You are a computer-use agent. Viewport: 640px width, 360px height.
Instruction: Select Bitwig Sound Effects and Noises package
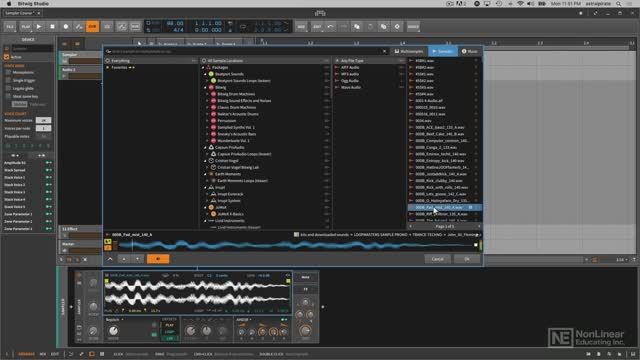(244, 101)
